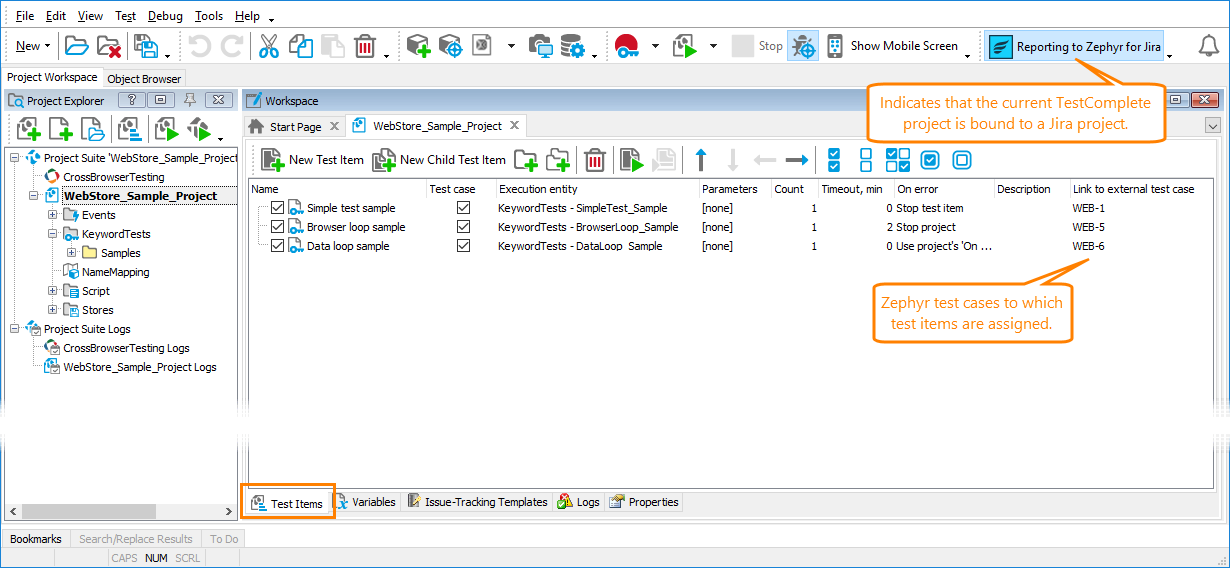
Task: Click Reporting to Zephyr for Jira button
Action: [x=1075, y=46]
